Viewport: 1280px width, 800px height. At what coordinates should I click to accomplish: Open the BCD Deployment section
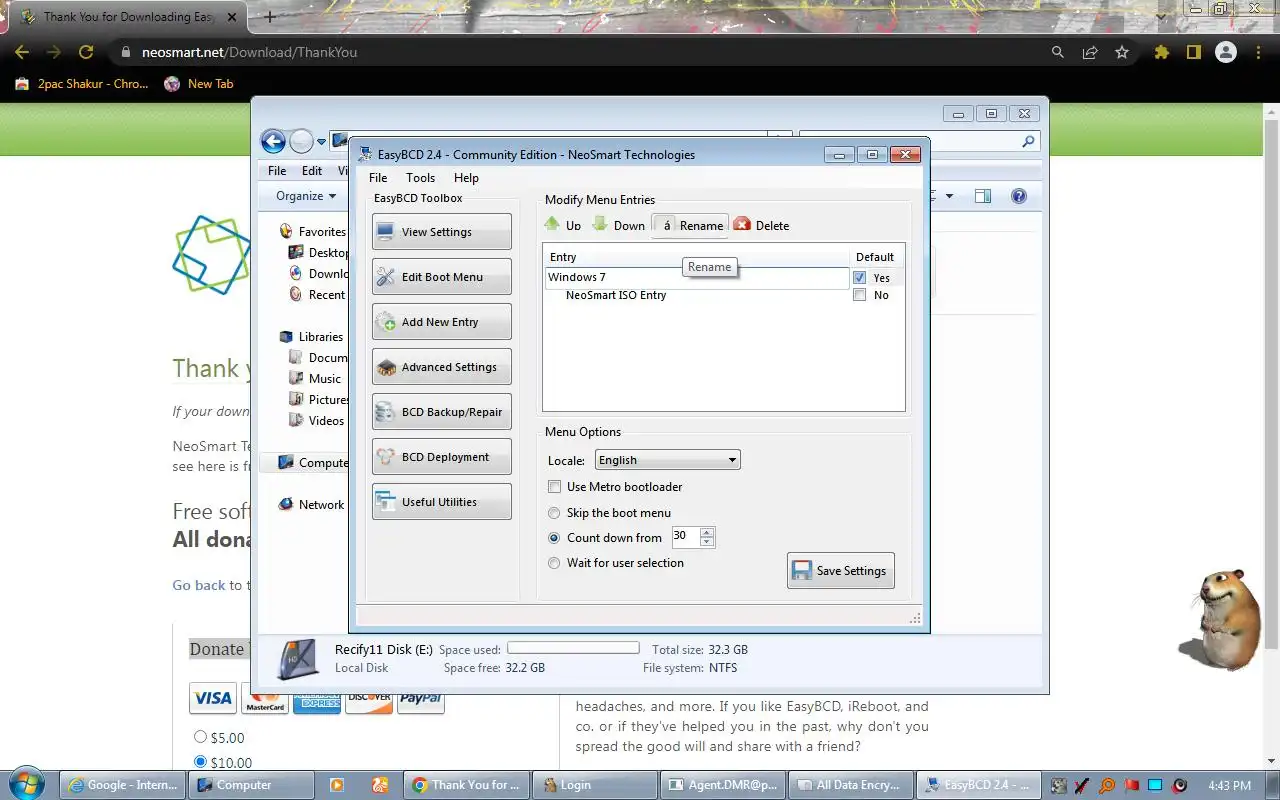point(441,457)
